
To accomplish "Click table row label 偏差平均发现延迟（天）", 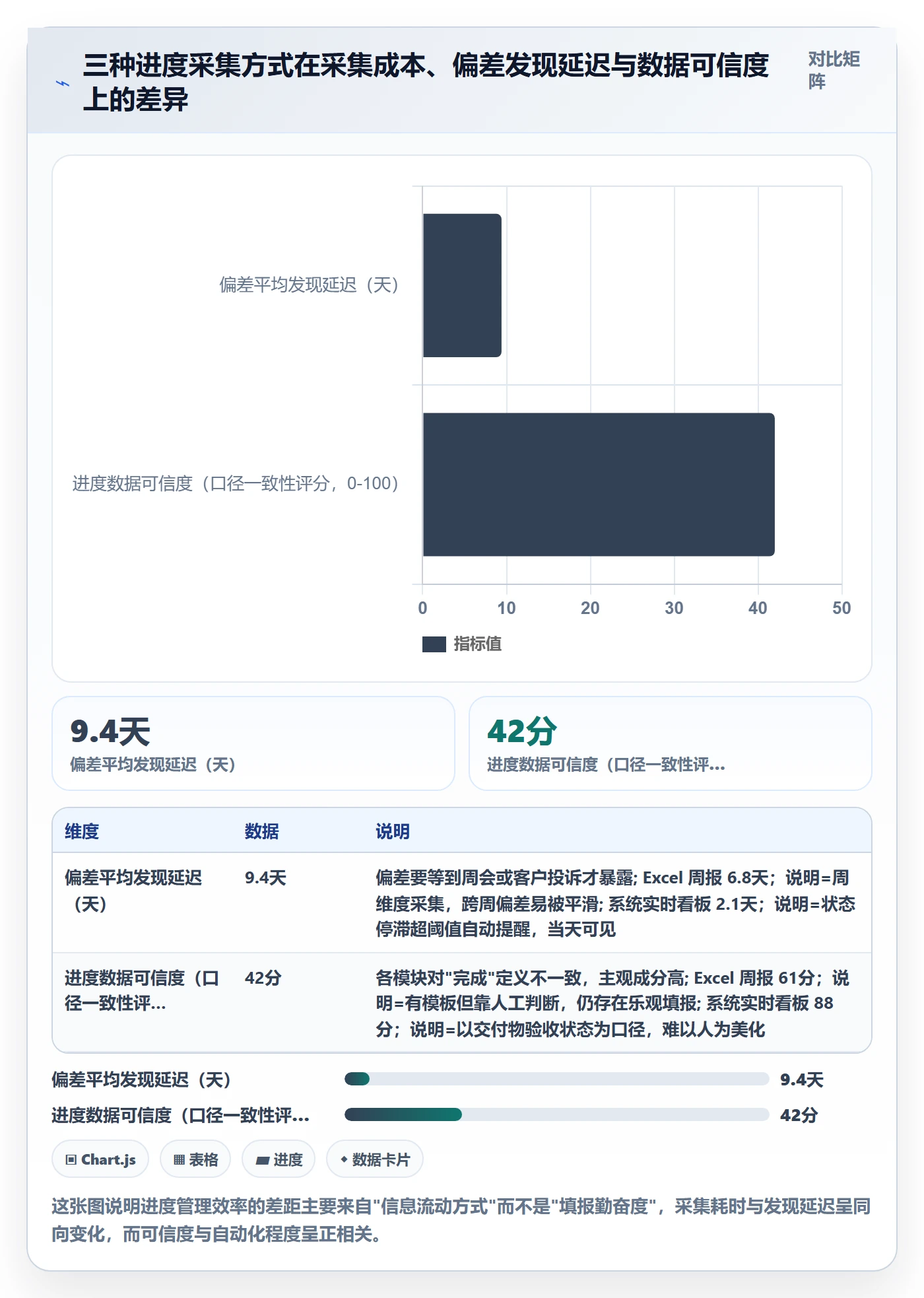I will click(133, 891).
